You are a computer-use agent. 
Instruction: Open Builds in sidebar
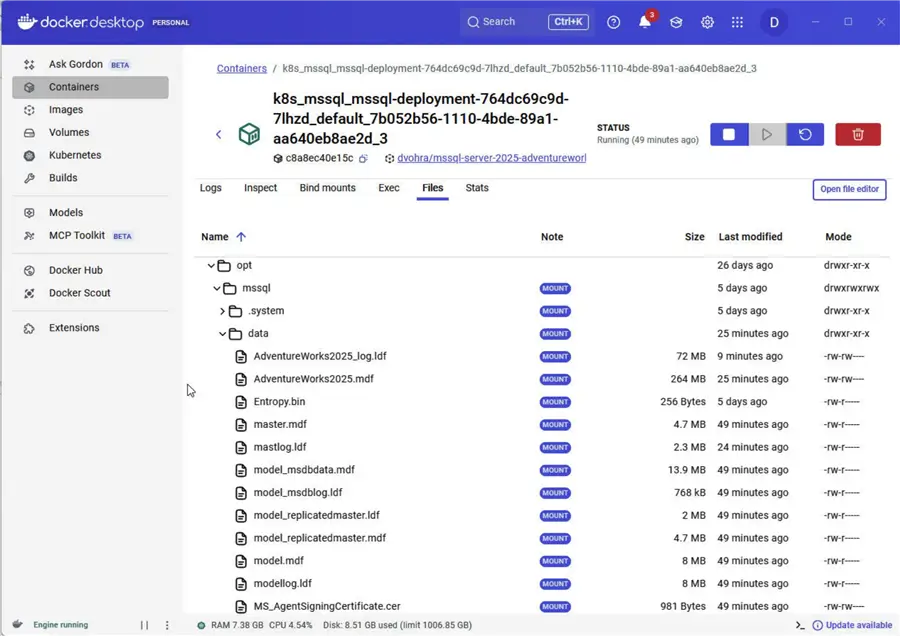90,178
